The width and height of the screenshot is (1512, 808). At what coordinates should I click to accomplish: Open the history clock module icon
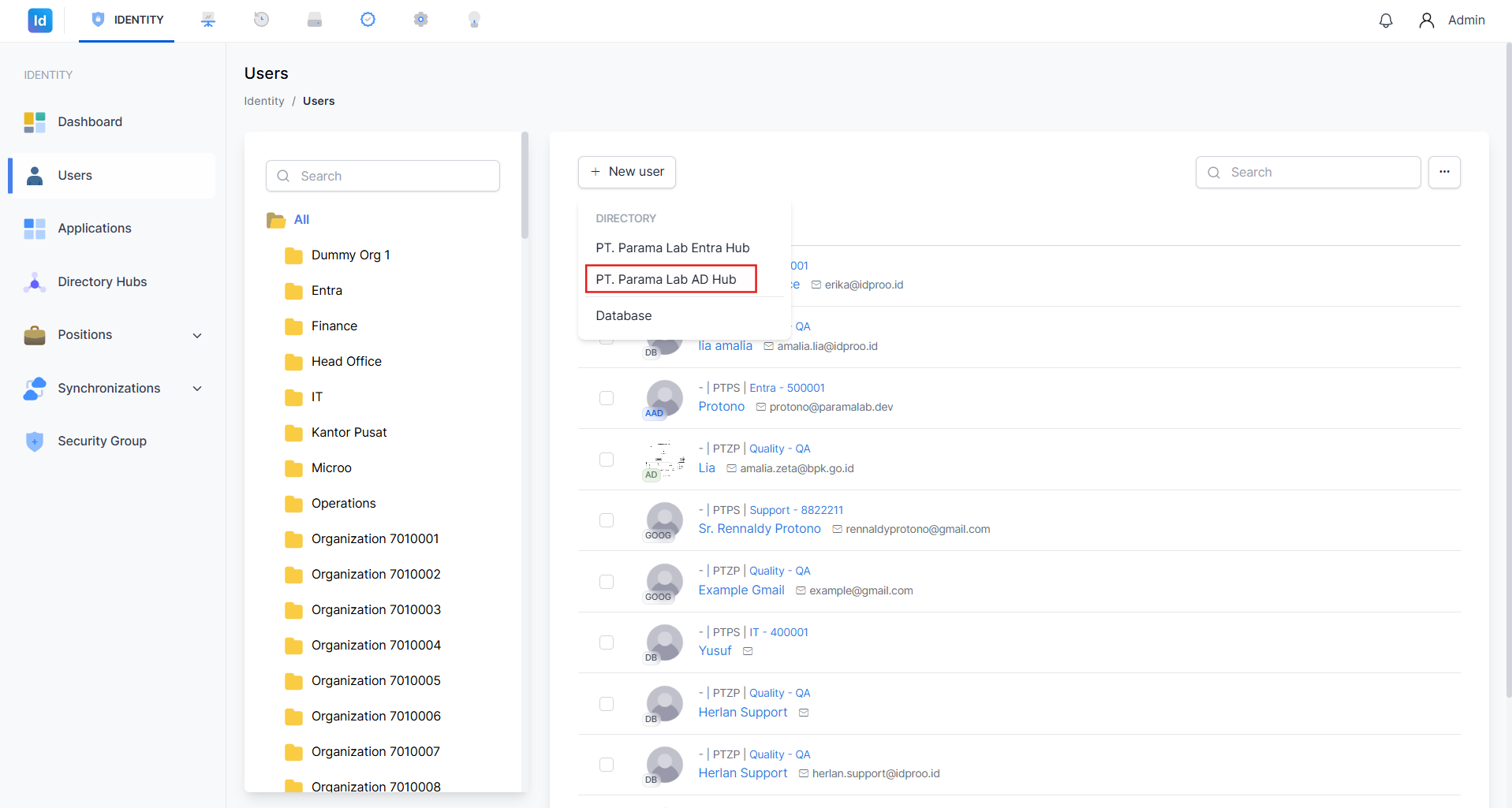point(261,20)
